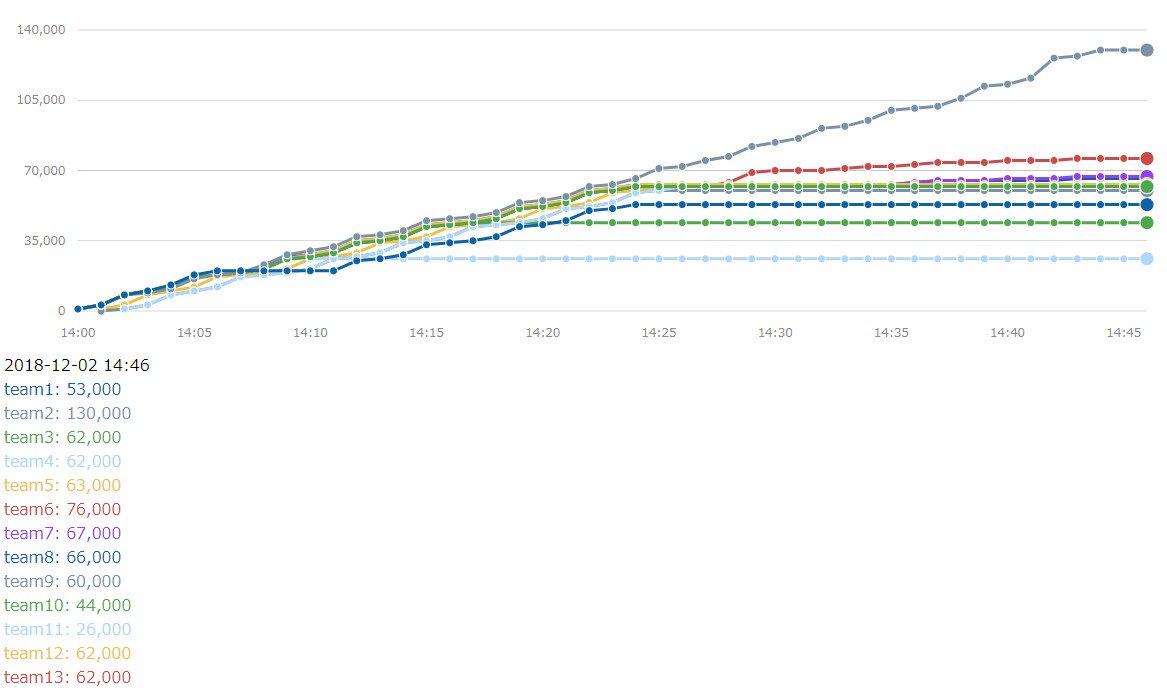Click the team8: 66,000 legend entry
The width and height of the screenshot is (1167, 697).
click(63, 557)
